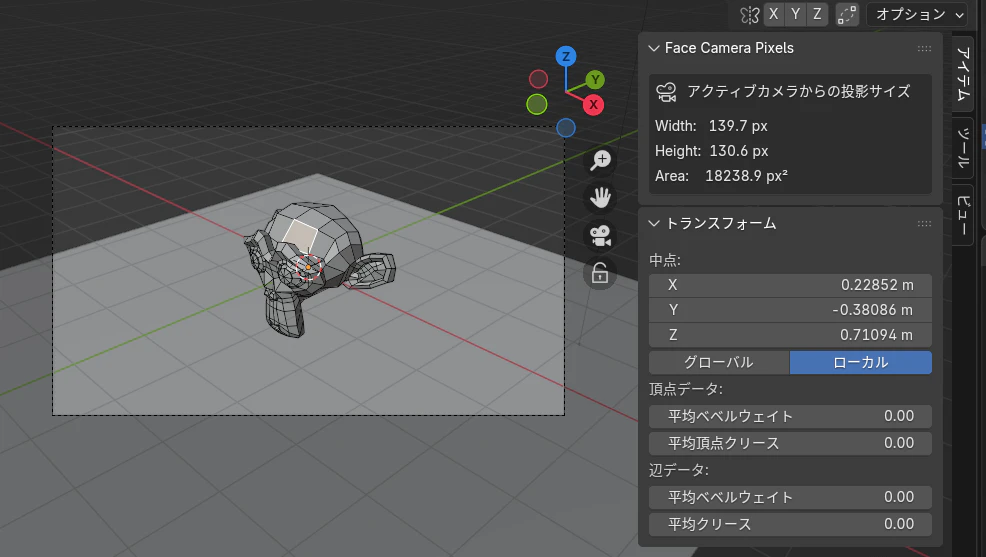Open the ビュー sidebar tab
Image resolution: width=986 pixels, height=557 pixels.
[x=963, y=215]
